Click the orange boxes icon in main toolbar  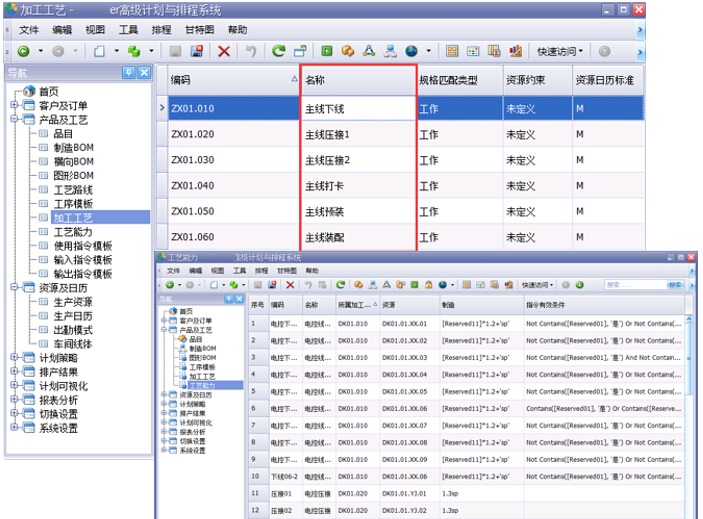click(x=348, y=52)
